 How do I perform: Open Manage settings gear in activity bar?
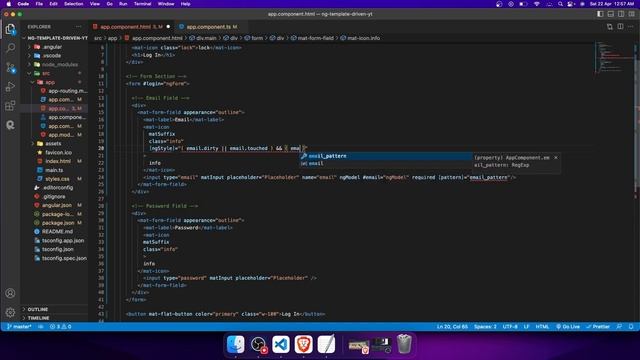click(x=10, y=312)
